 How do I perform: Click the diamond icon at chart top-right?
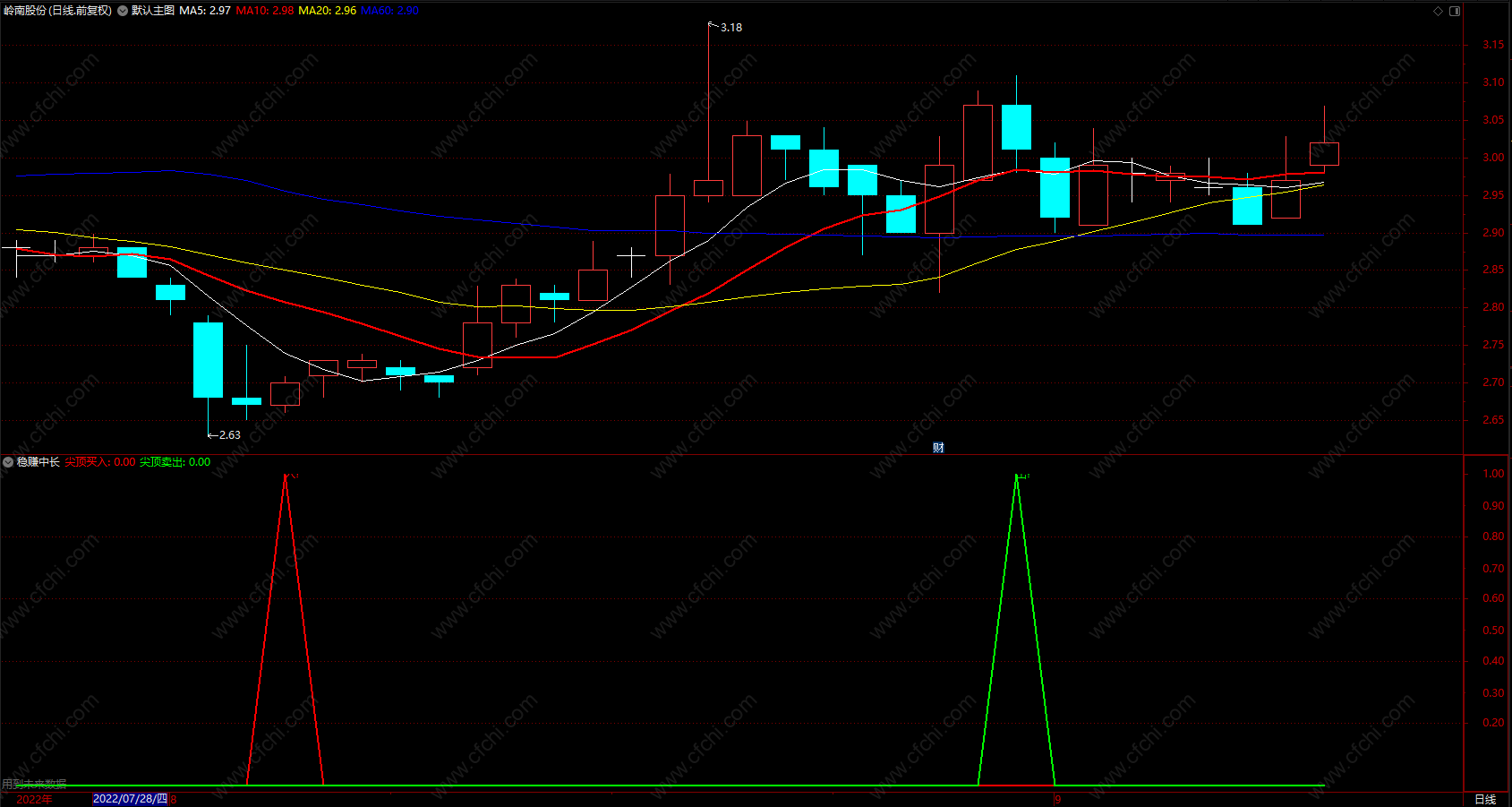pos(1439,11)
